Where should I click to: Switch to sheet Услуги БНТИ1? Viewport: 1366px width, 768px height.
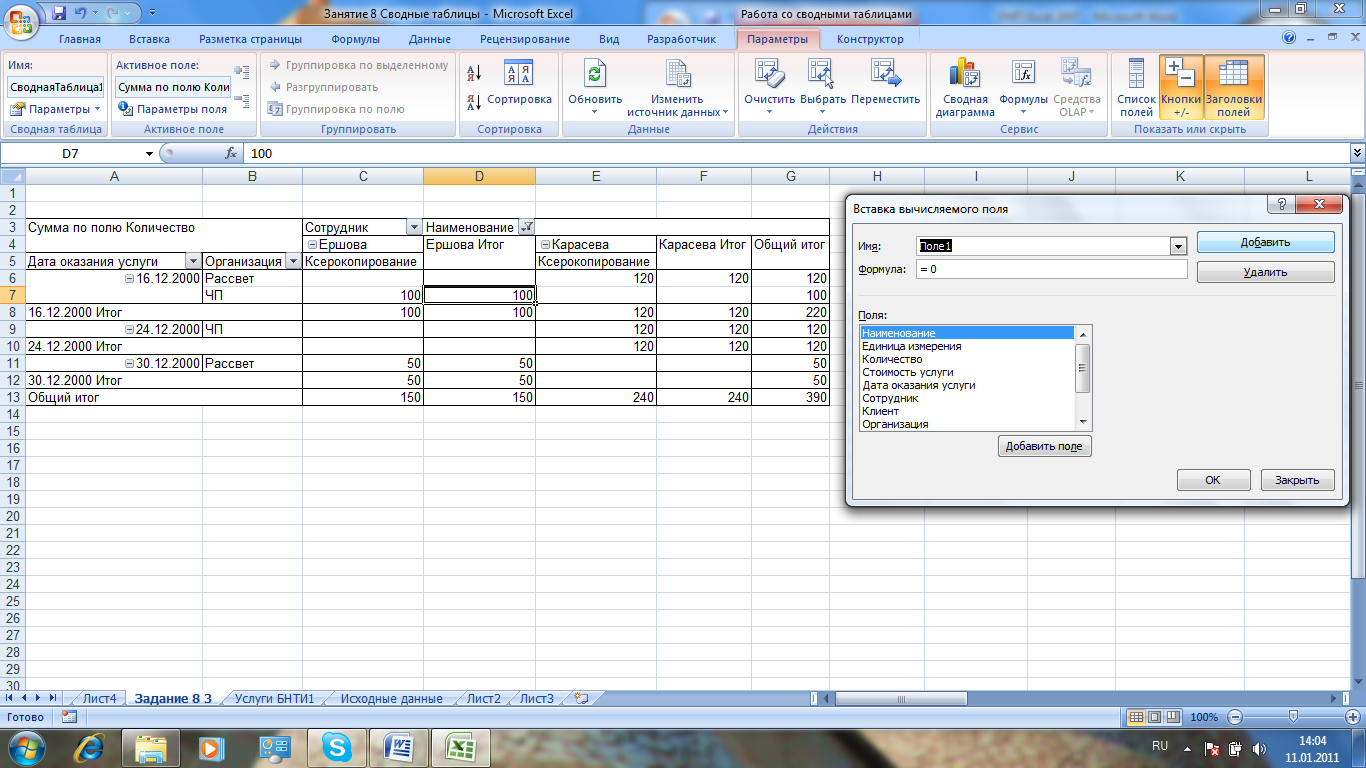tap(274, 698)
